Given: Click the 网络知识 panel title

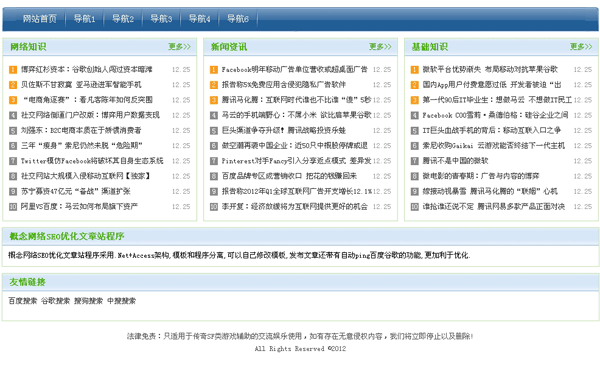Looking at the screenshot, I should click(x=28, y=47).
